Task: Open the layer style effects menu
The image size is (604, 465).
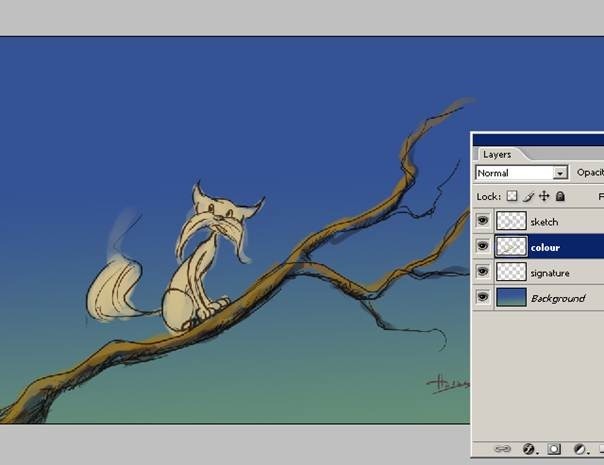Action: point(530,450)
